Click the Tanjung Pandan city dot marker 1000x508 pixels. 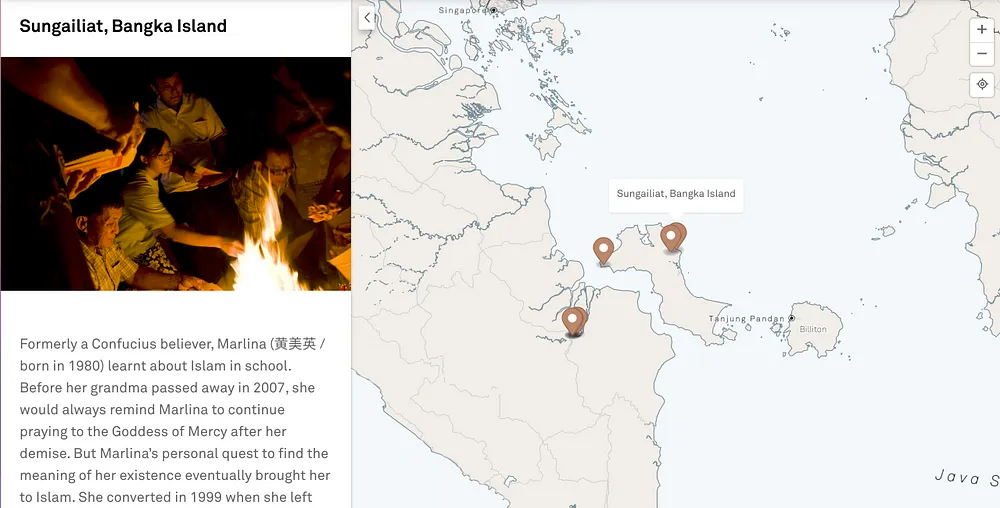click(x=791, y=318)
